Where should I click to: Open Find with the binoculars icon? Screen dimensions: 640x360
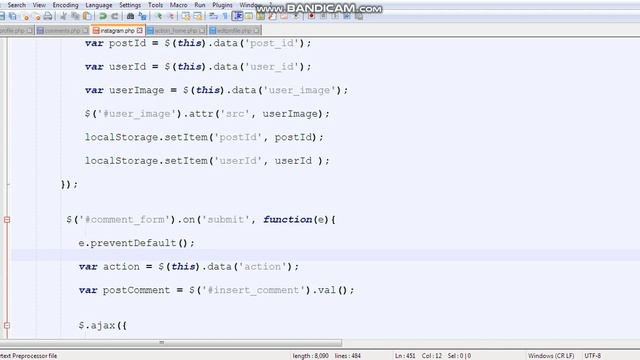pyautogui.click(x=130, y=16)
